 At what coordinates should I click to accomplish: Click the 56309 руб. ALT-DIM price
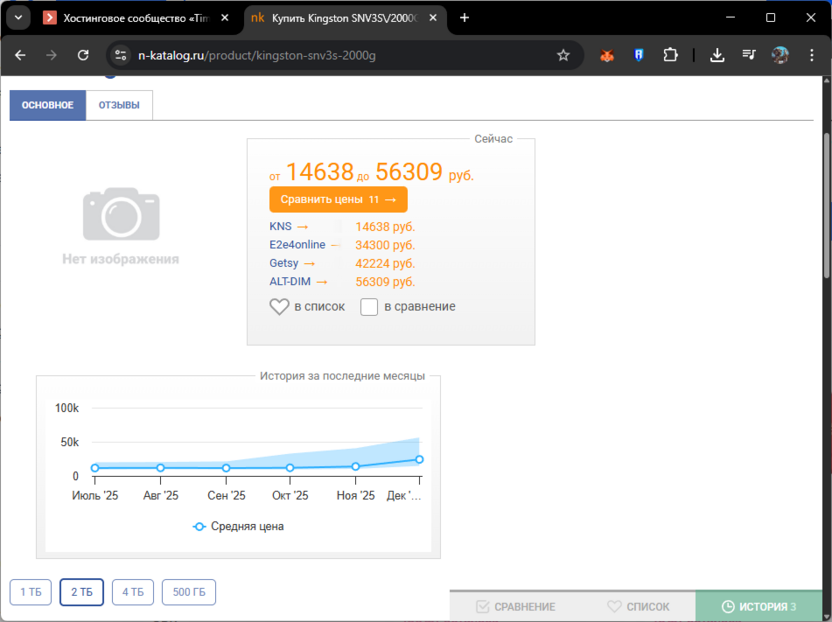pos(385,281)
